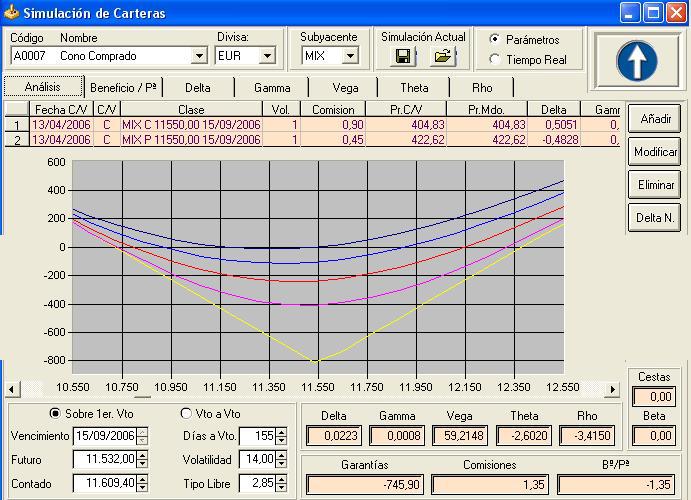The height and width of the screenshot is (500, 691).
Task: Click the application icon in title bar
Action: (11, 12)
